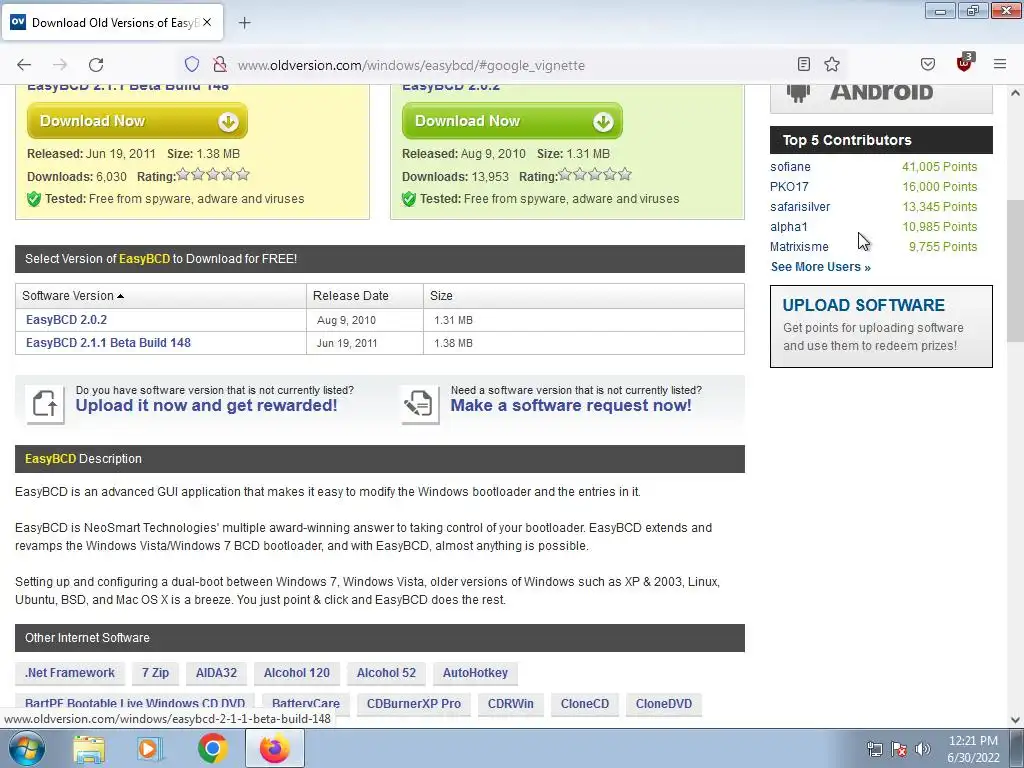Click the insecure connection padlock icon
Screen dimensions: 1024x768
[x=220, y=65]
